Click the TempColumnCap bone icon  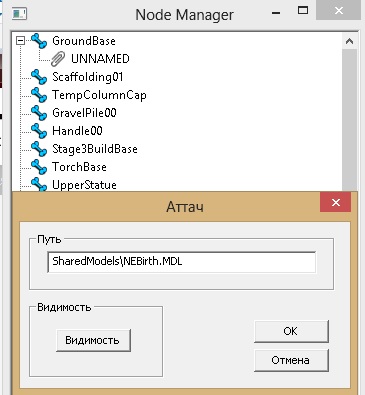(39, 95)
